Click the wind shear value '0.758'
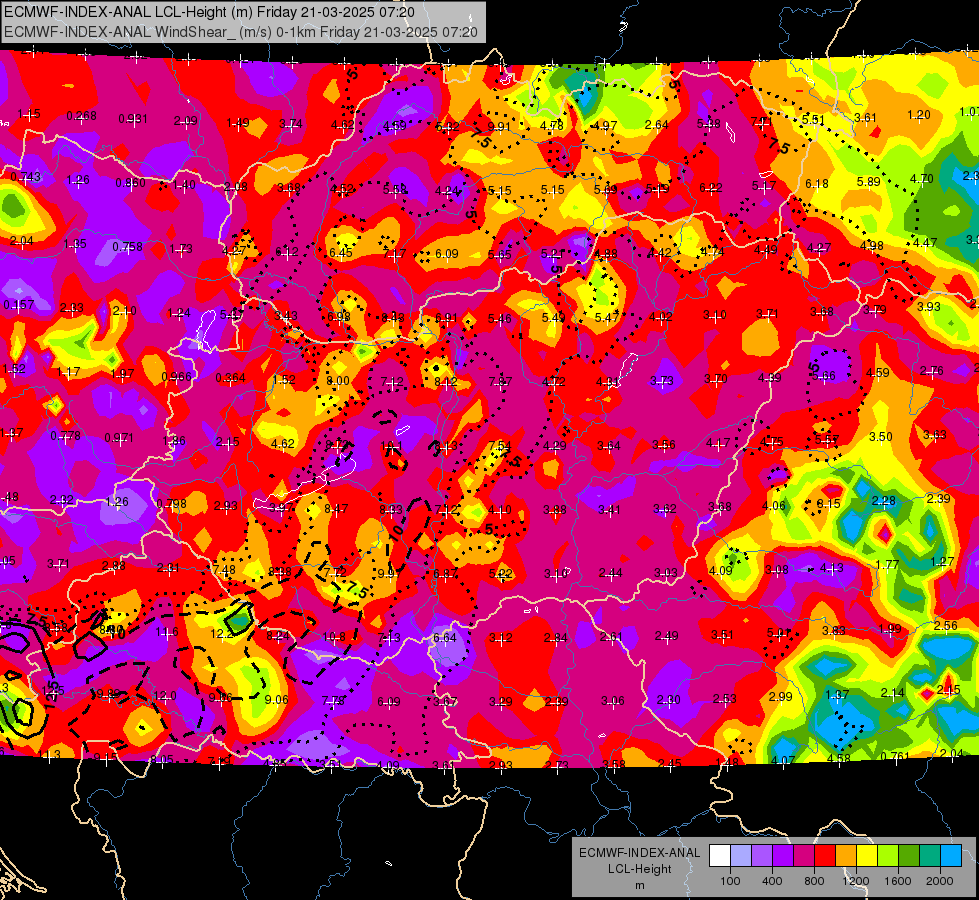 pos(127,247)
